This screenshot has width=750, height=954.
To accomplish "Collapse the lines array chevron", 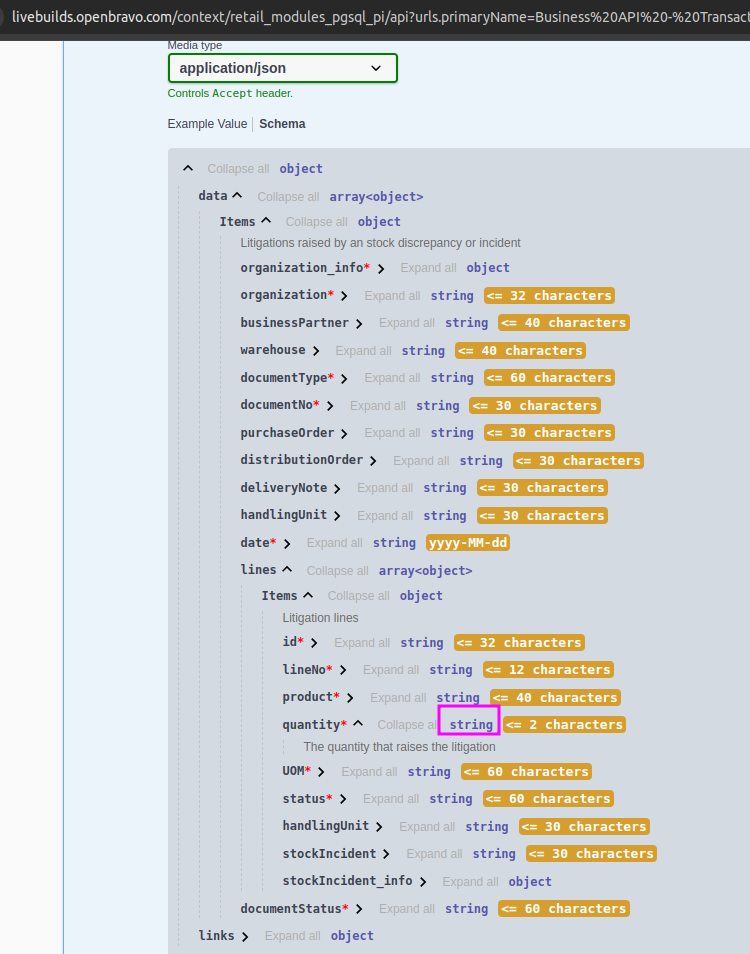I will pyautogui.click(x=287, y=569).
